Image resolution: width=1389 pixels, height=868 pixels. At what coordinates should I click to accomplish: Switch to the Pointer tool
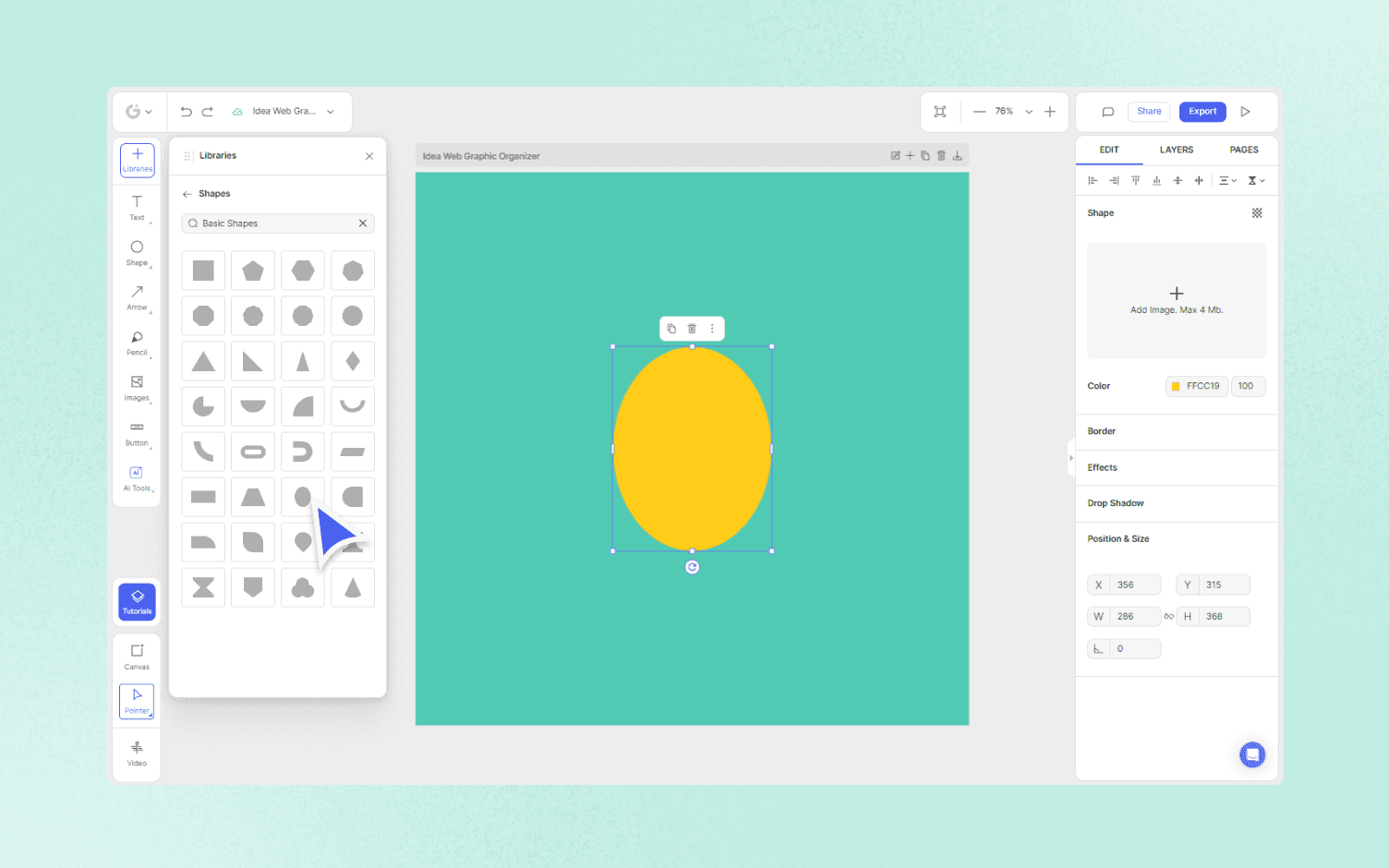(x=137, y=702)
